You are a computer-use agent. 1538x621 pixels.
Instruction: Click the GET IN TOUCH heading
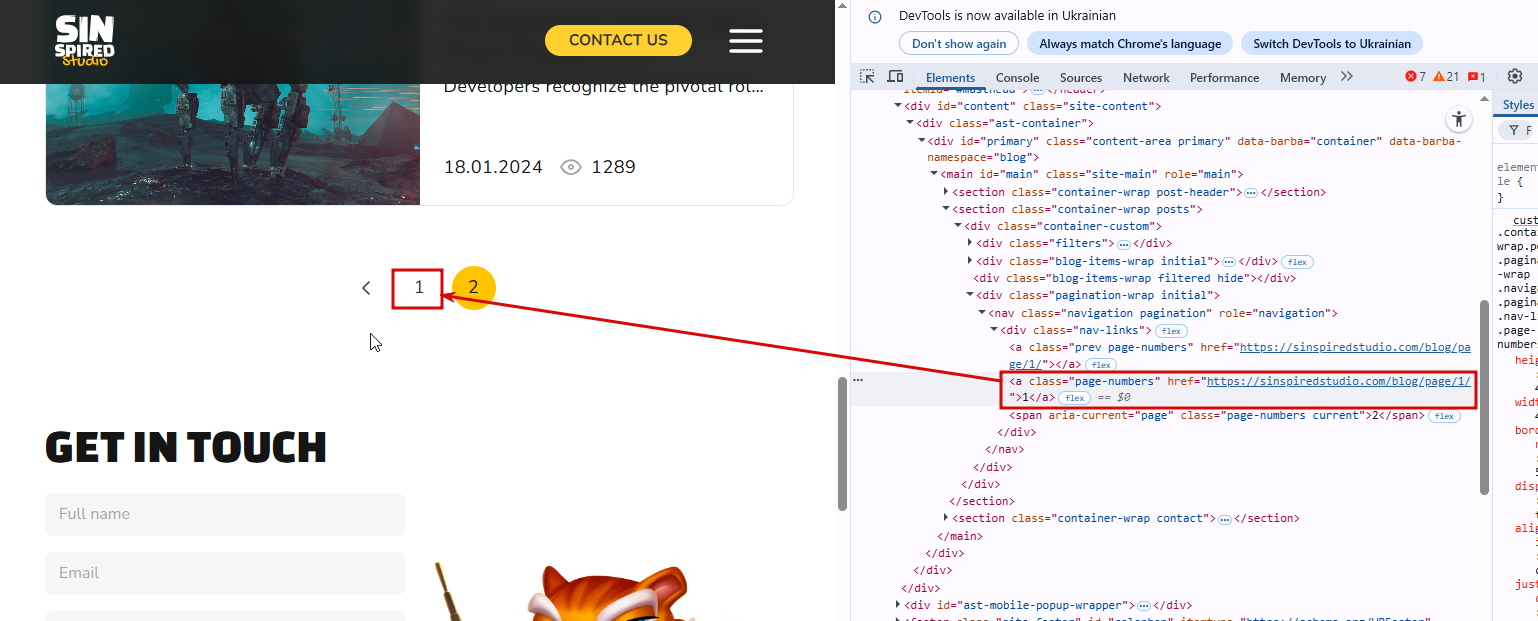click(x=186, y=448)
